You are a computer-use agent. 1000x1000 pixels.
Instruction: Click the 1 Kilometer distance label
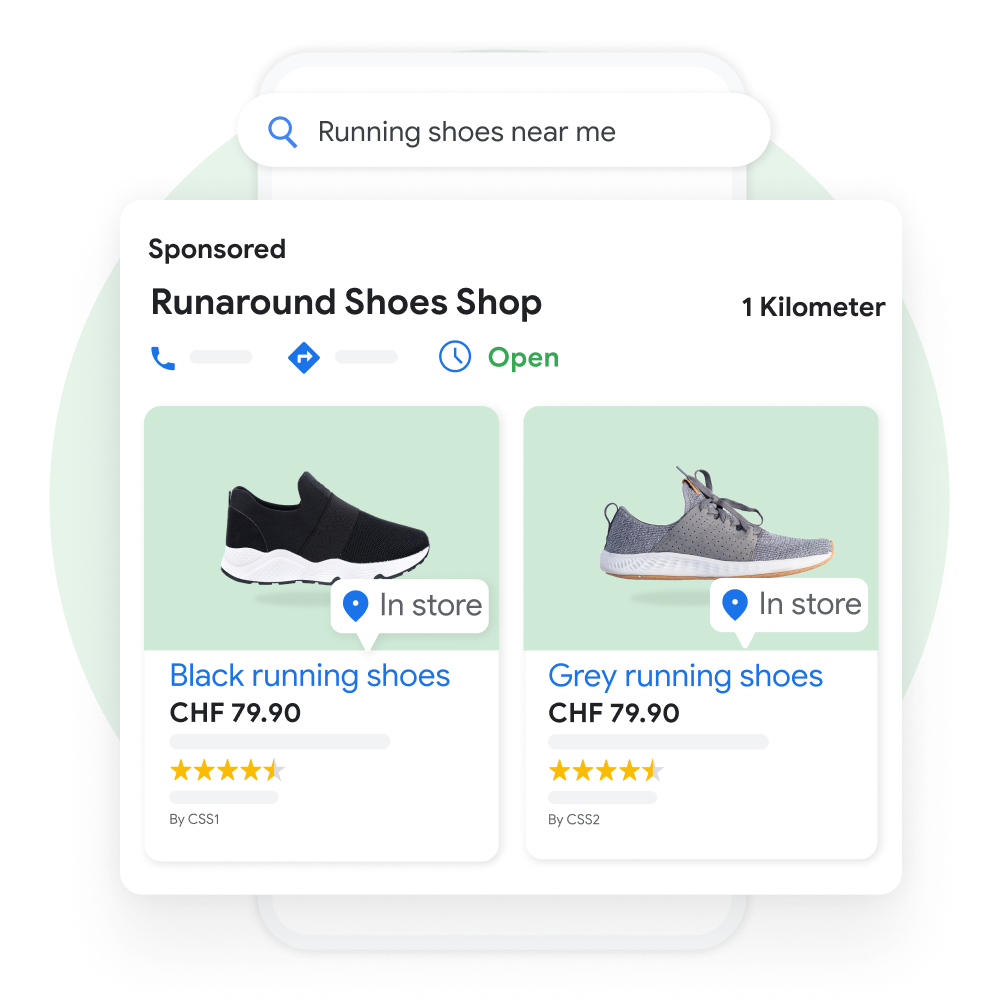click(814, 307)
